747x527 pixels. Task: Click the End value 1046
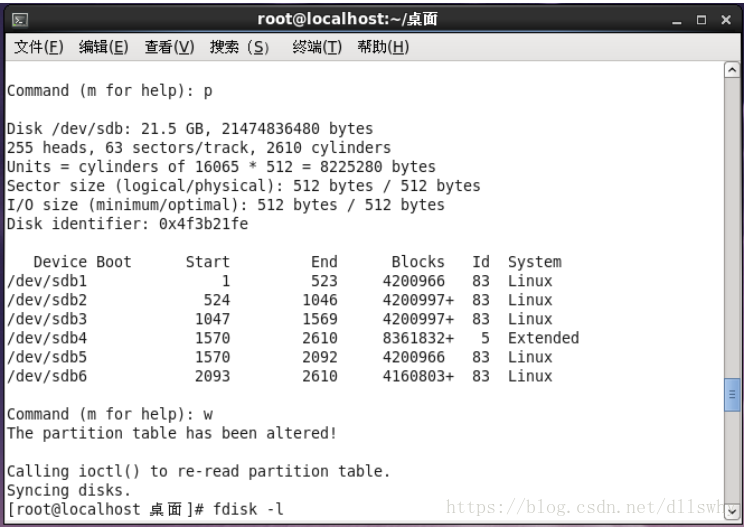[320, 300]
